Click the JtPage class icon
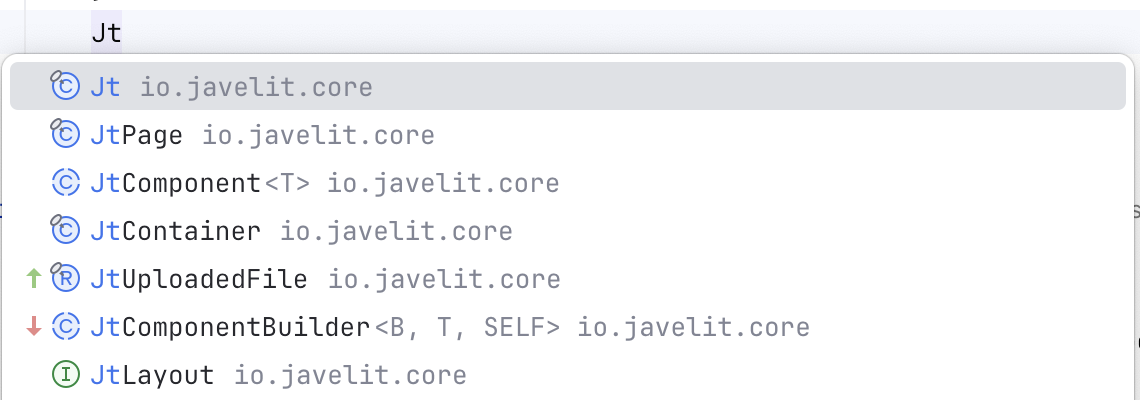Viewport: 1140px width, 400px height. tap(65, 135)
